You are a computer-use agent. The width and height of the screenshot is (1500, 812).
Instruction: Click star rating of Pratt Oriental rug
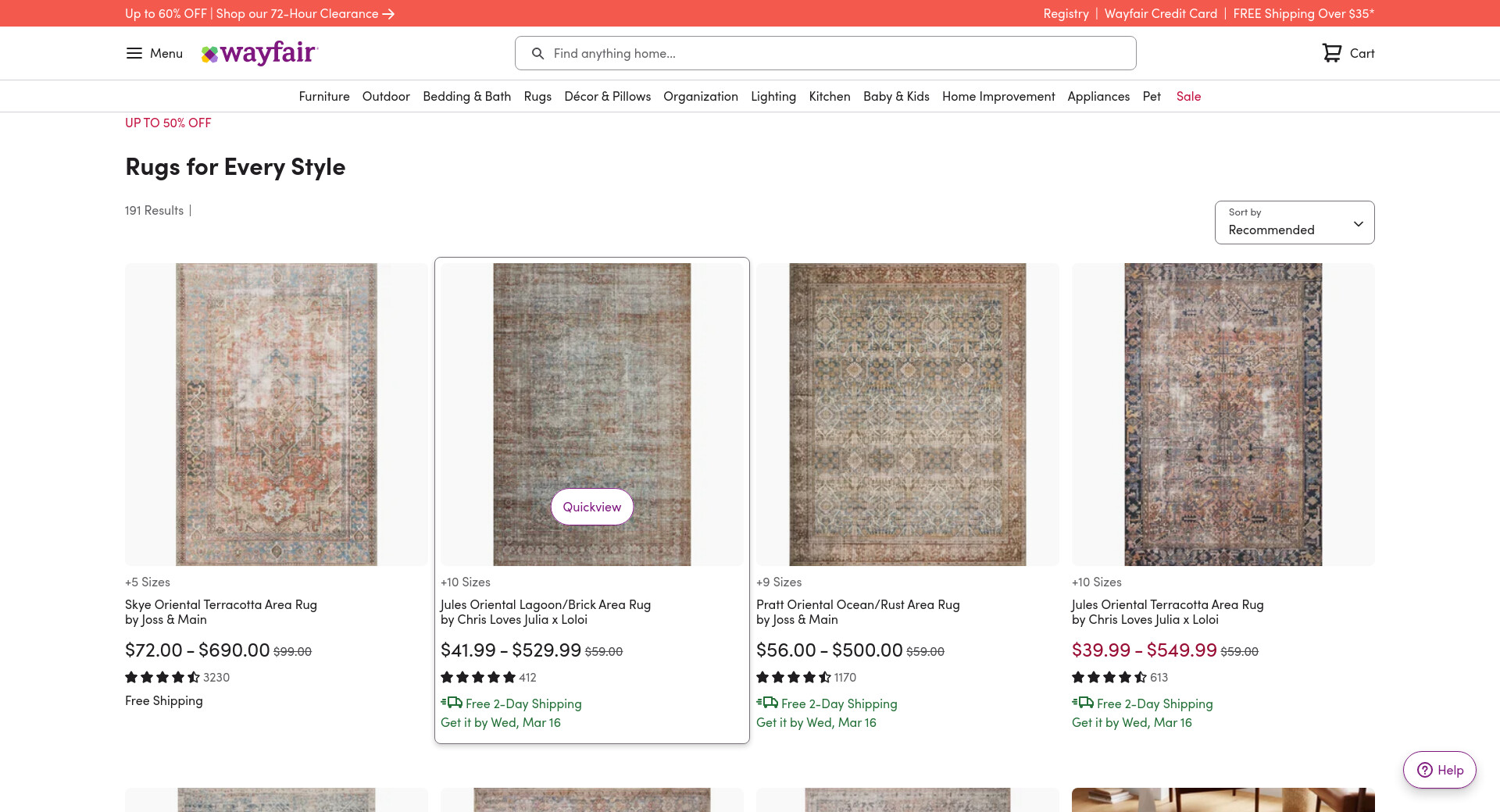click(x=794, y=678)
